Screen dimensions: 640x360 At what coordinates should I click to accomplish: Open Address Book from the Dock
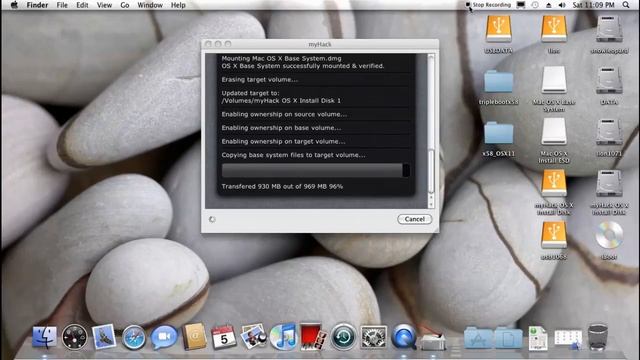194,337
